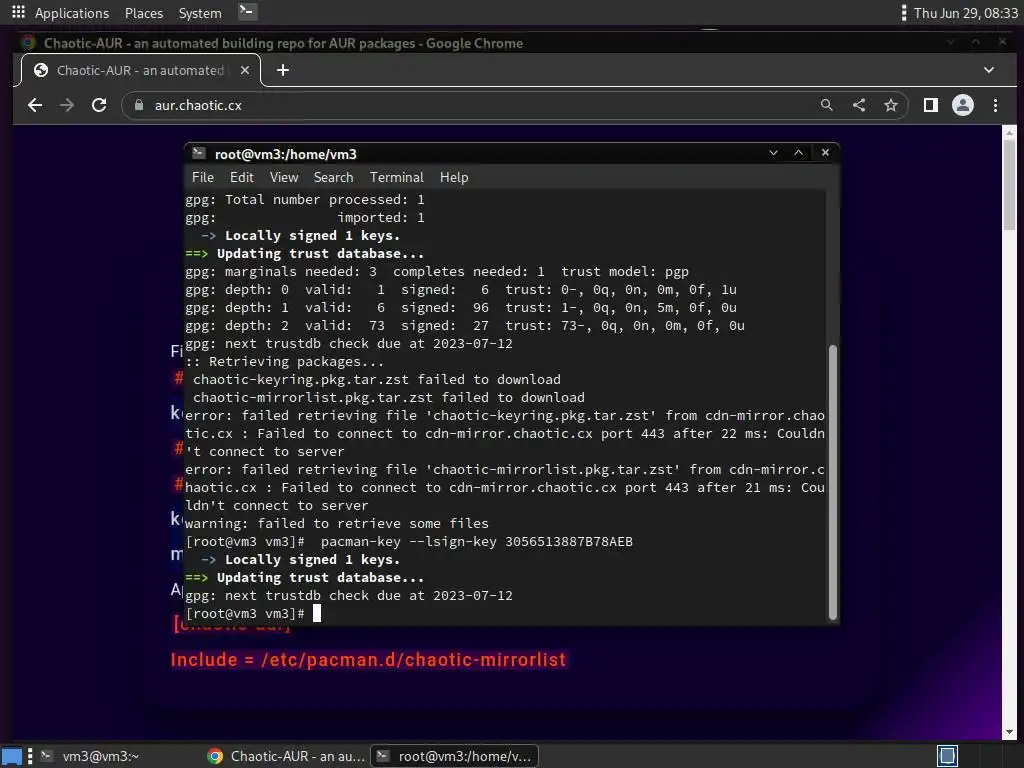Toggle Chrome side panel

pyautogui.click(x=931, y=105)
